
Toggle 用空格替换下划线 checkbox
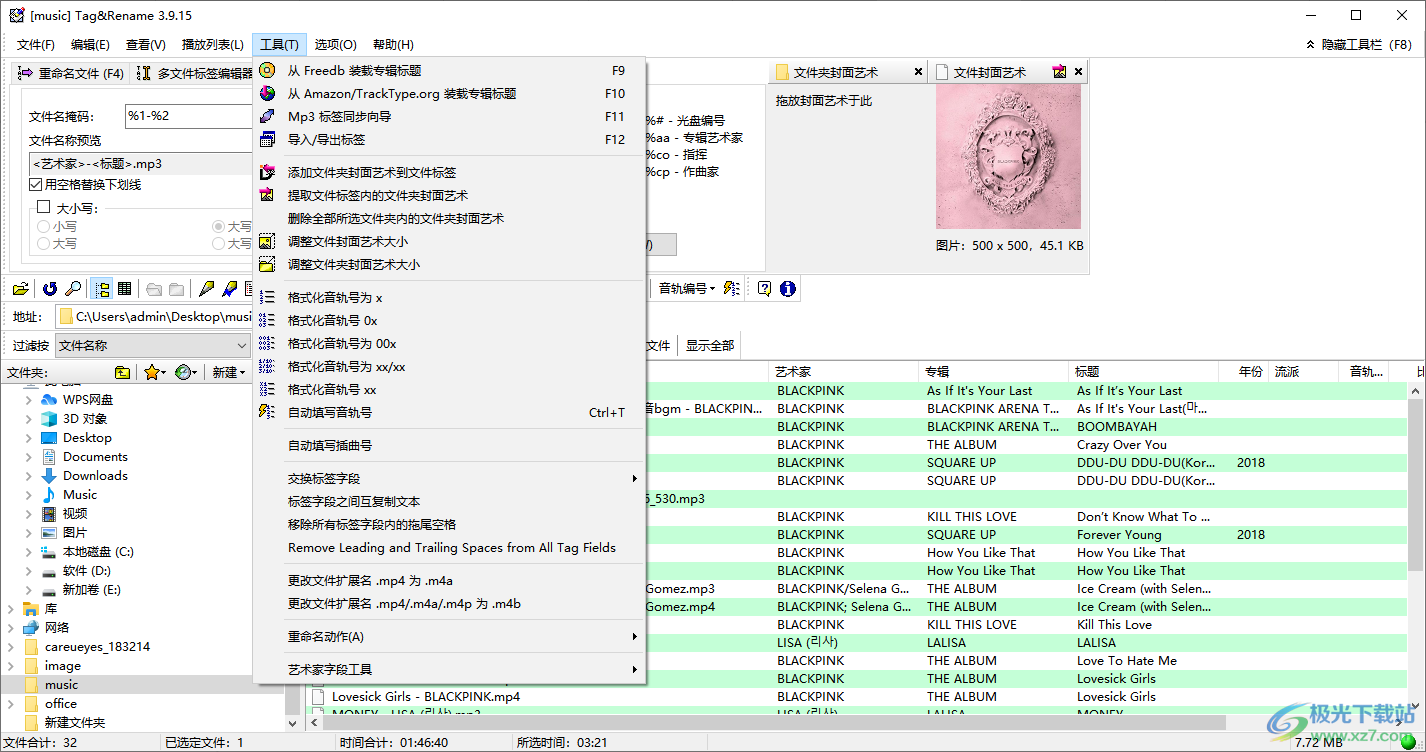click(36, 184)
